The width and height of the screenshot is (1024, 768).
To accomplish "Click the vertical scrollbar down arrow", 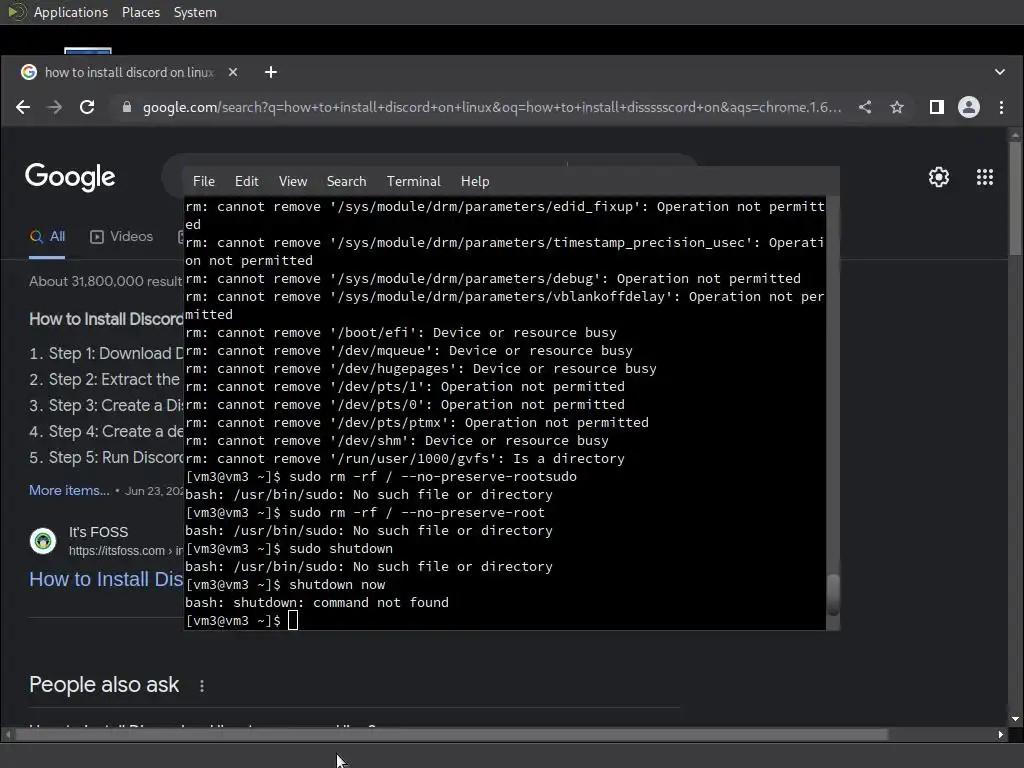I will [x=1015, y=719].
